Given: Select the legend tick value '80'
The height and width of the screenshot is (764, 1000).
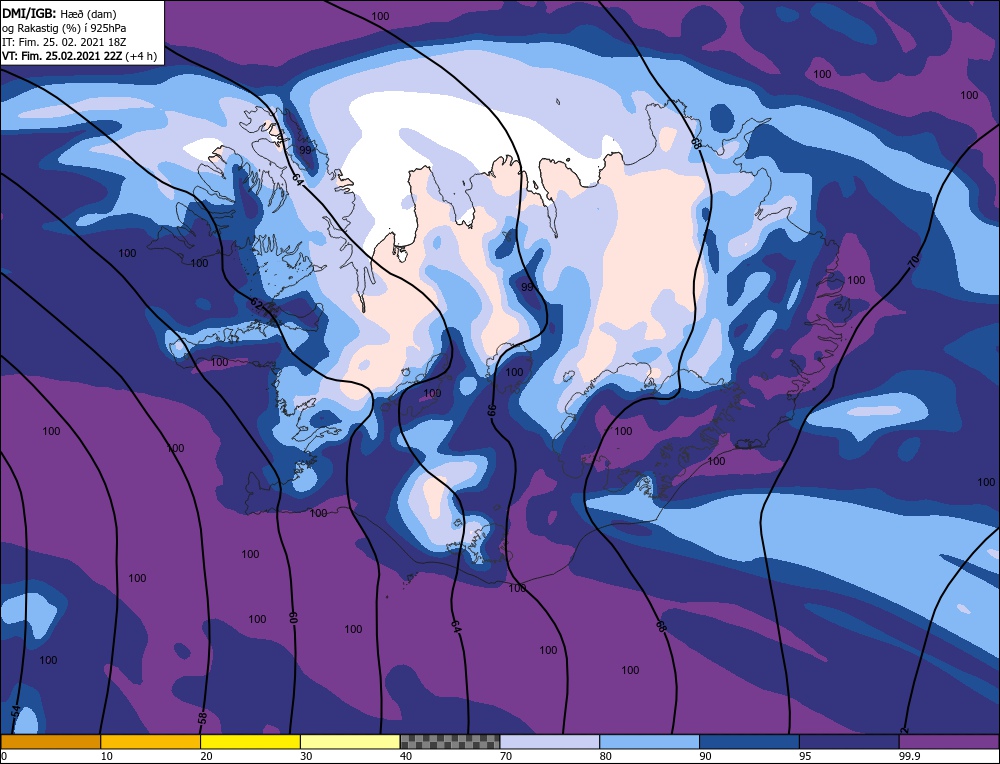Looking at the screenshot, I should 606,756.
